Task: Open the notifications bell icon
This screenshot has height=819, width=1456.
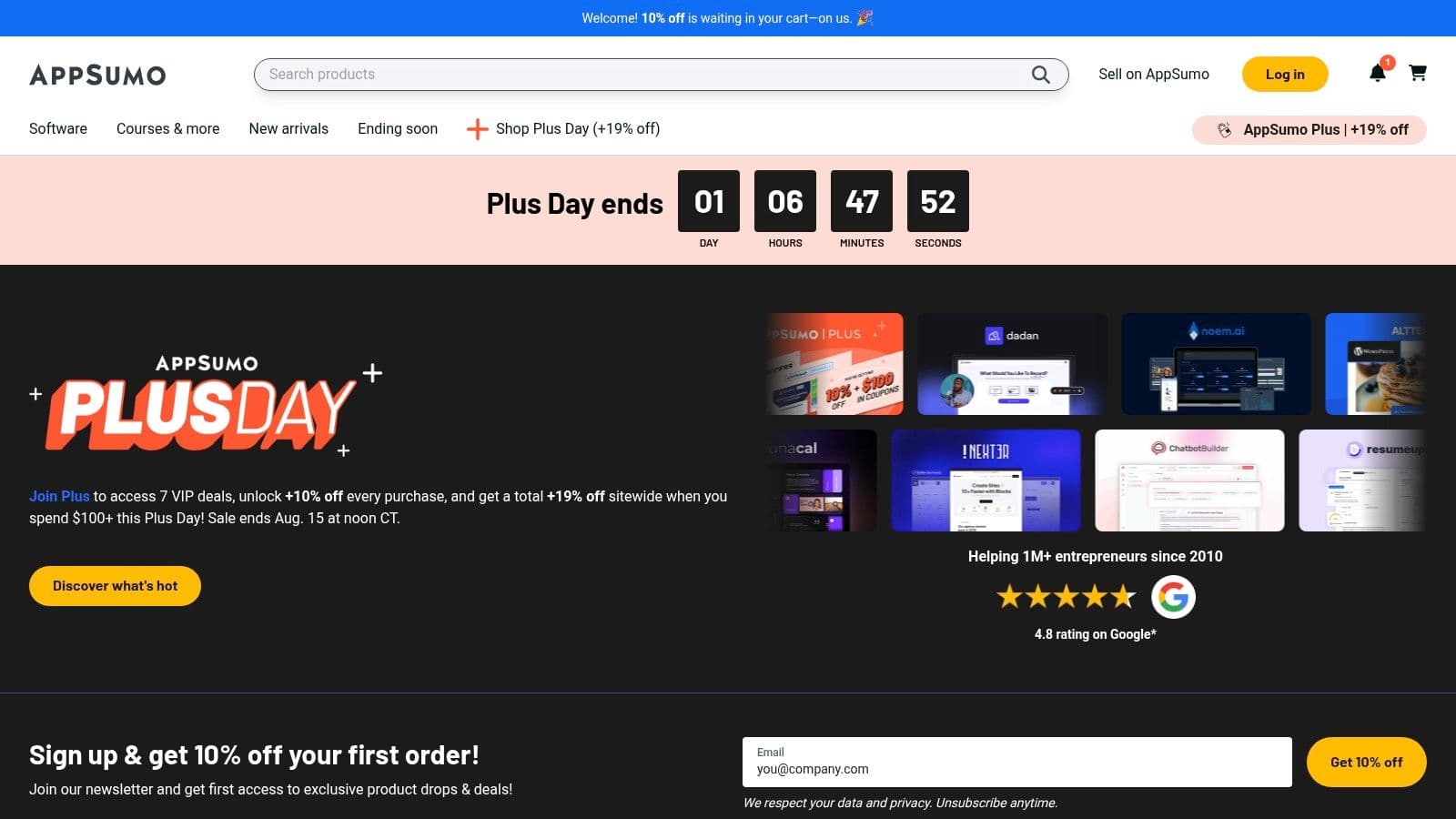Action: 1378,73
